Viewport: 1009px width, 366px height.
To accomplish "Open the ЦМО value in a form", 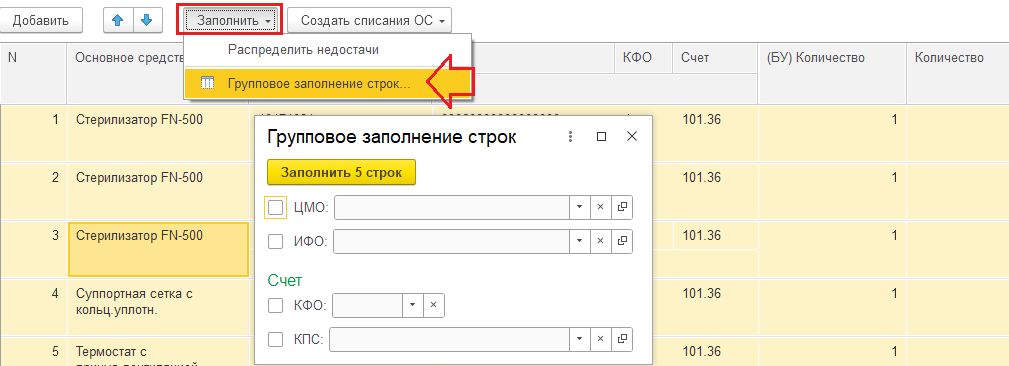I will (622, 207).
